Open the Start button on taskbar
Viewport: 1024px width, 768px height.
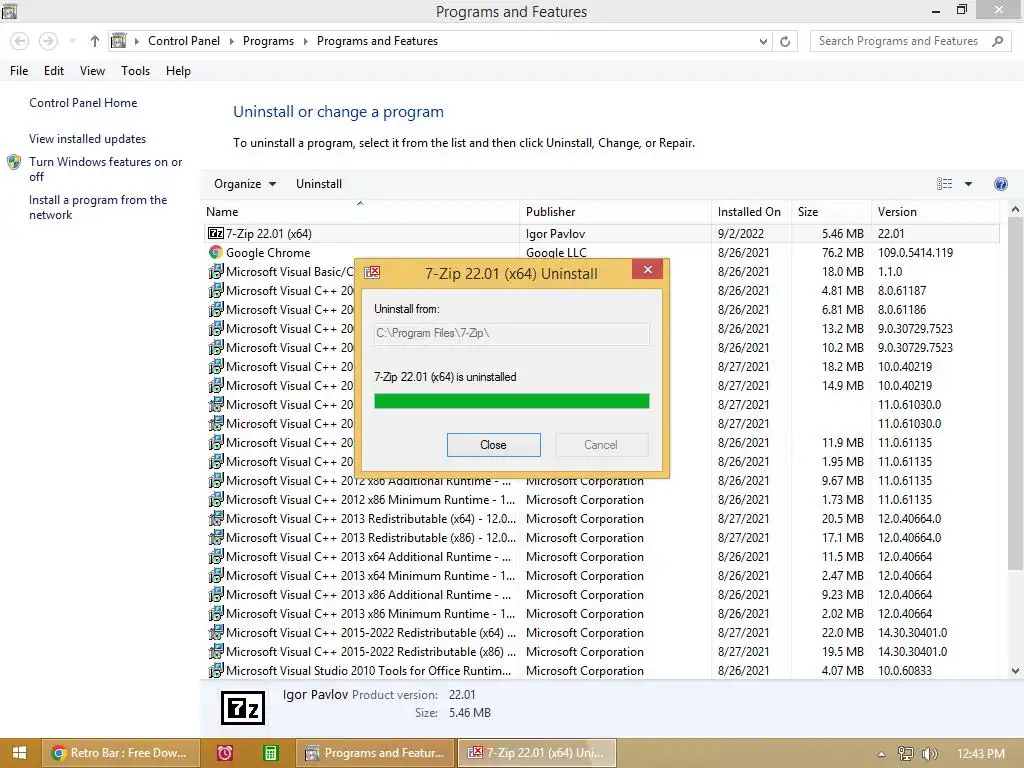pyautogui.click(x=20, y=753)
